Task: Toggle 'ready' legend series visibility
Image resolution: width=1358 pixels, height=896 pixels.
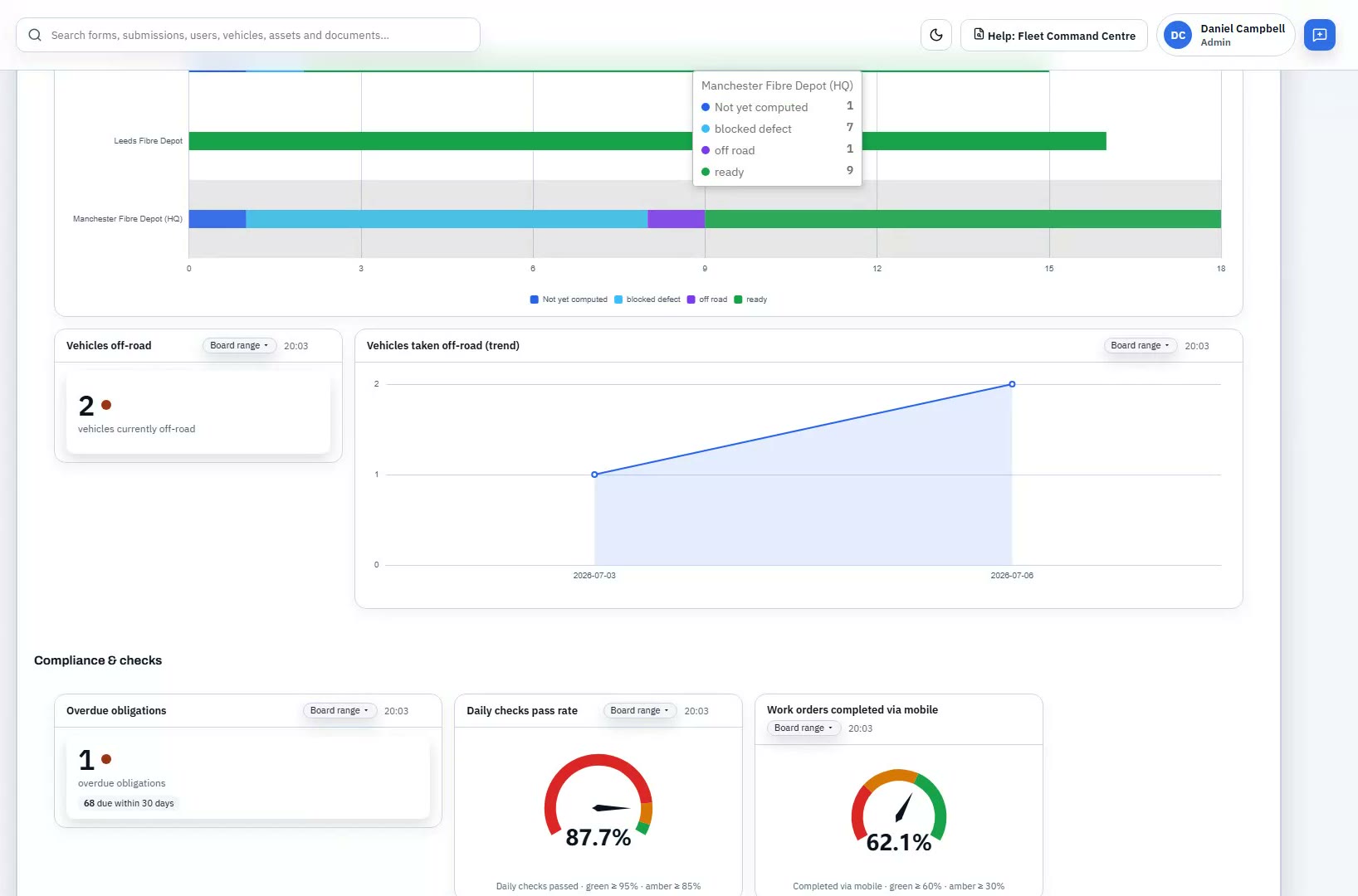Action: click(x=750, y=299)
